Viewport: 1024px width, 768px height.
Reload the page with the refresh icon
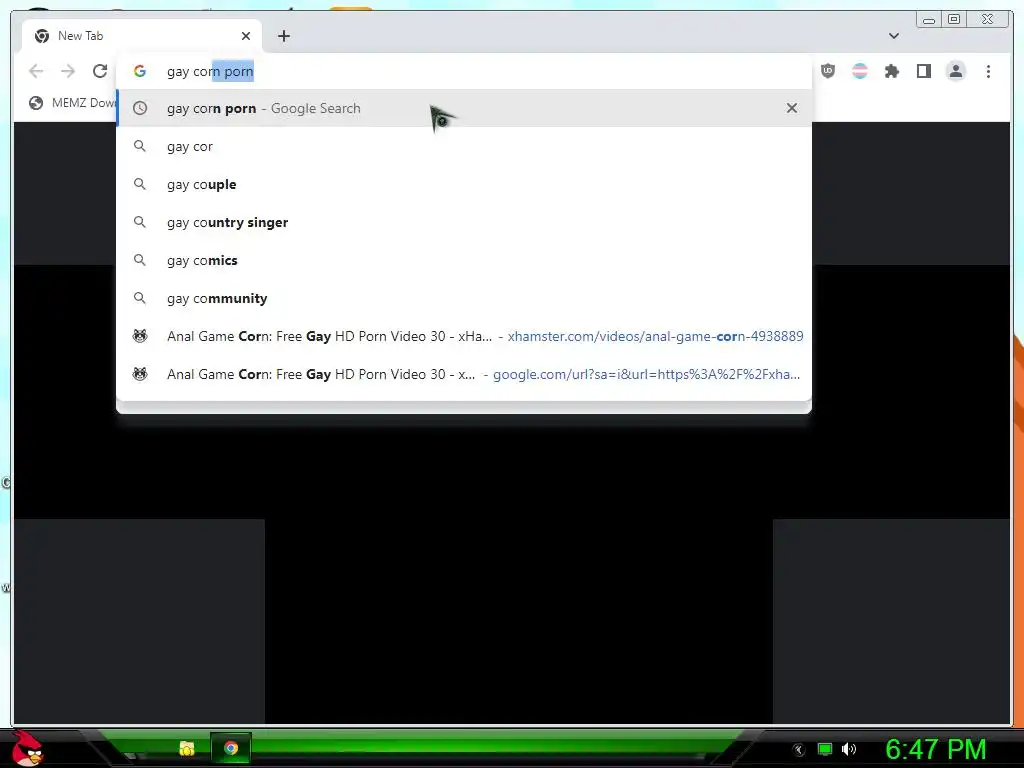pyautogui.click(x=99, y=71)
